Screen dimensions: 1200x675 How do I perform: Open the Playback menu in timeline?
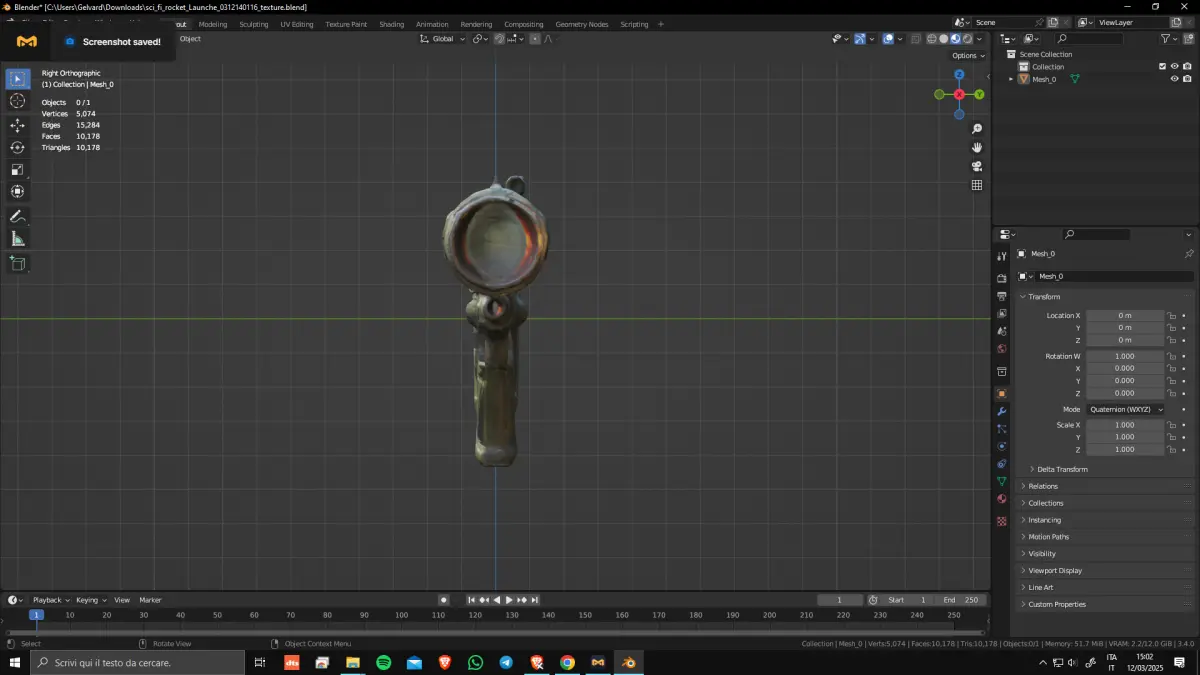(50, 600)
